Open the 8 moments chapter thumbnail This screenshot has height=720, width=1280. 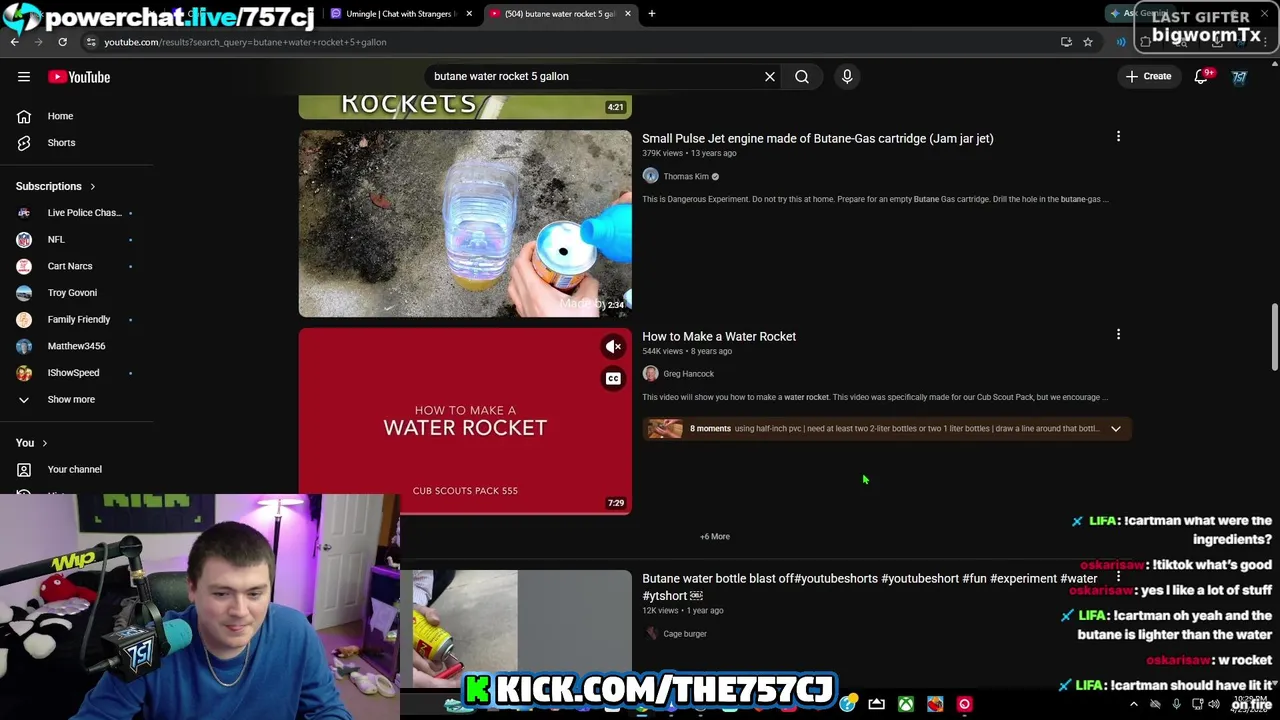click(665, 429)
